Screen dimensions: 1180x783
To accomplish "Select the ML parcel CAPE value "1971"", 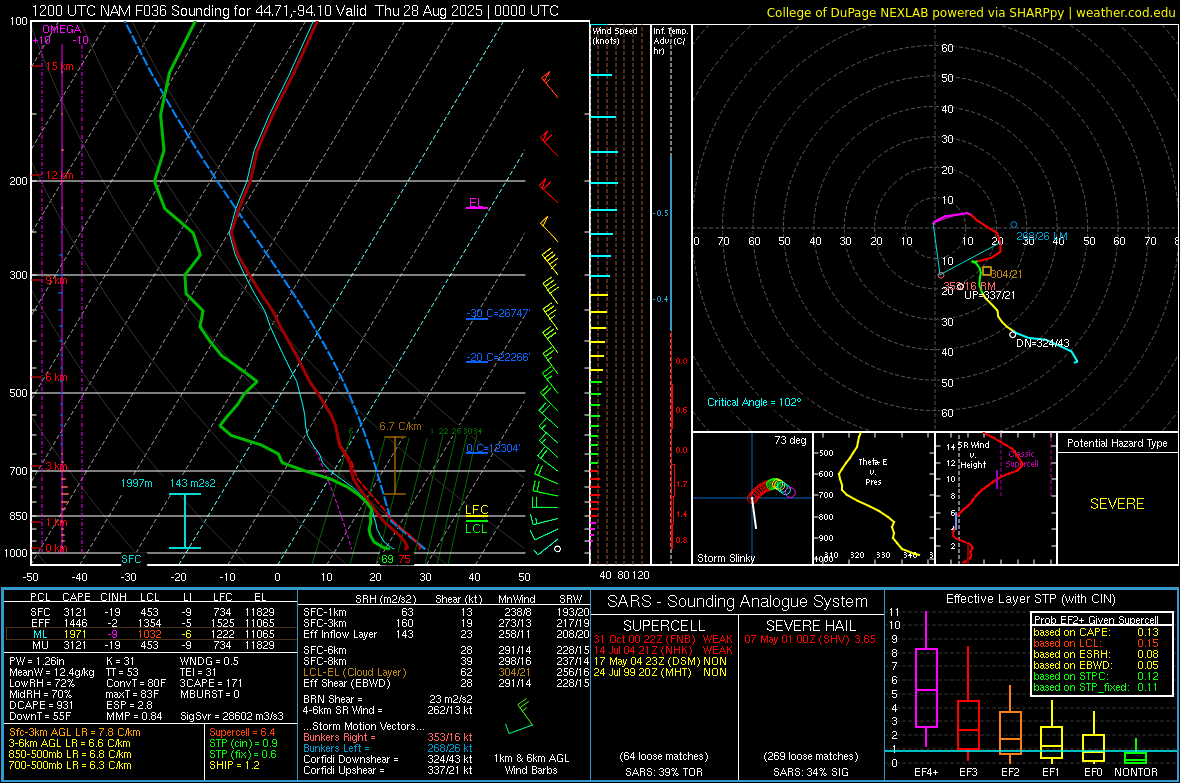I will (75, 634).
